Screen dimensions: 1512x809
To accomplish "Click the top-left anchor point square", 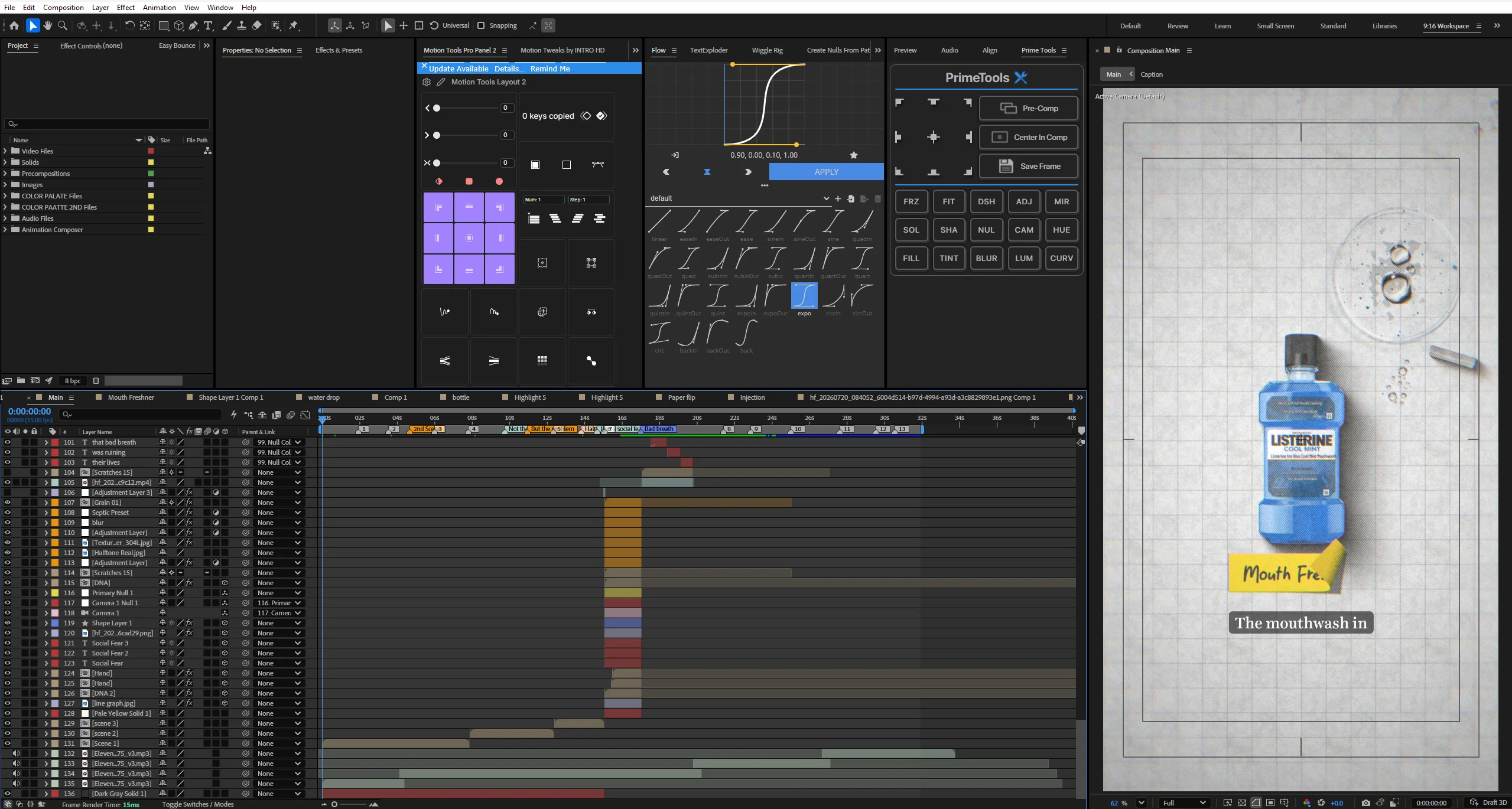I will click(x=438, y=207).
